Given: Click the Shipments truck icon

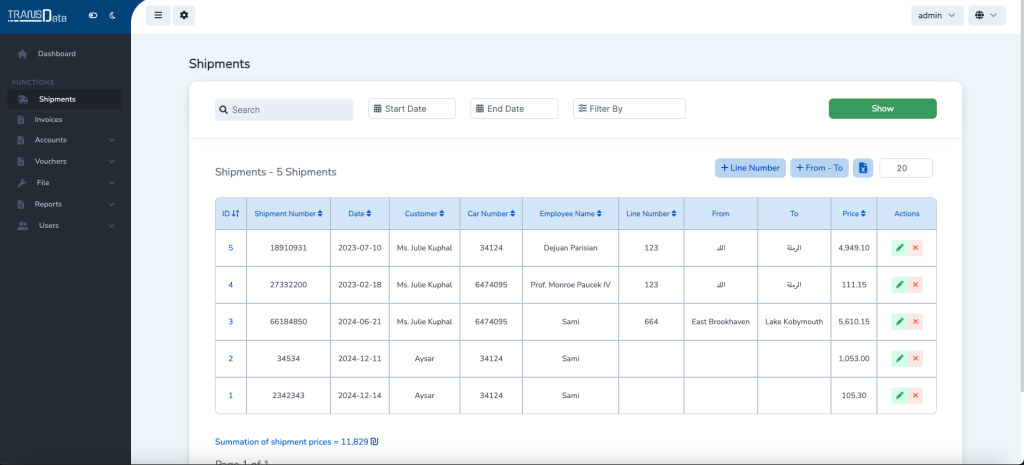Looking at the screenshot, I should 23,99.
